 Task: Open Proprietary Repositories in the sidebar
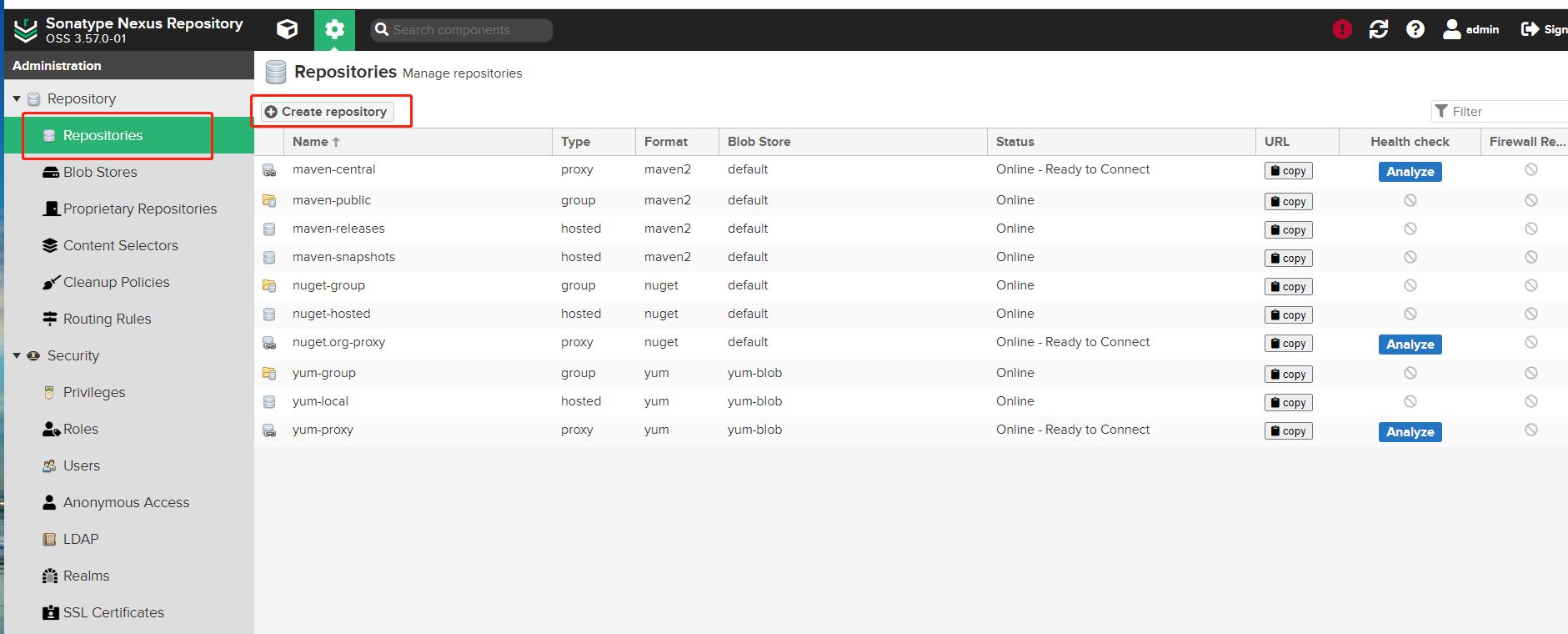coord(129,209)
